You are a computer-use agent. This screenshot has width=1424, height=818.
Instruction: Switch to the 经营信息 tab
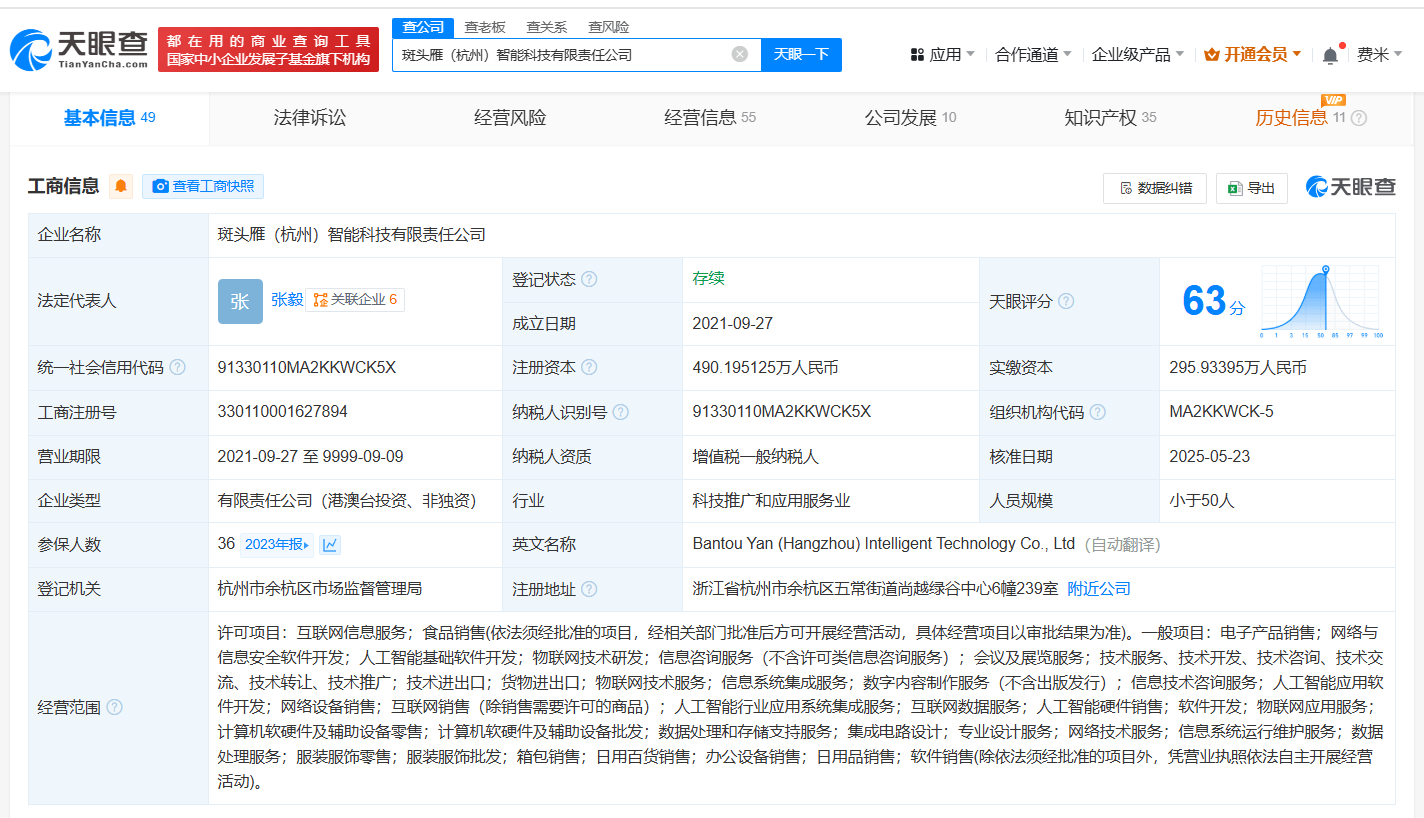[x=710, y=118]
